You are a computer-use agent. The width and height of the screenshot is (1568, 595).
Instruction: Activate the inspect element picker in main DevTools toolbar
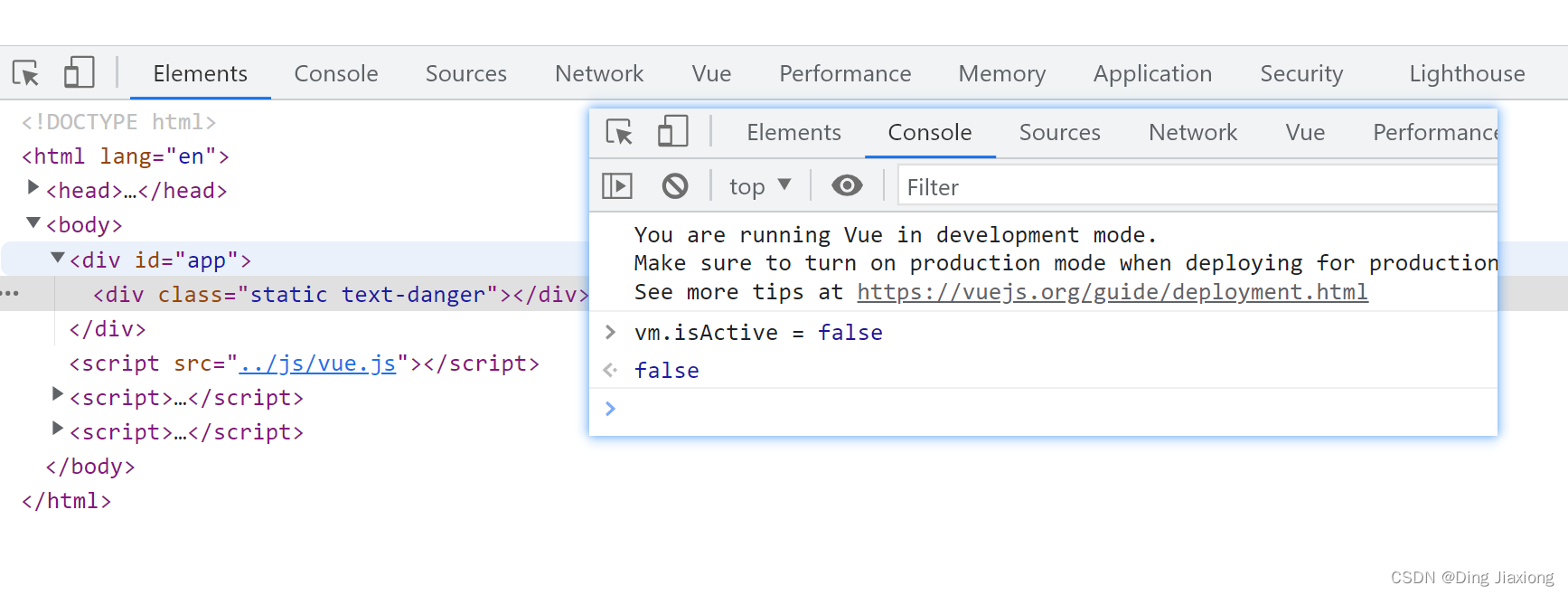[x=25, y=72]
